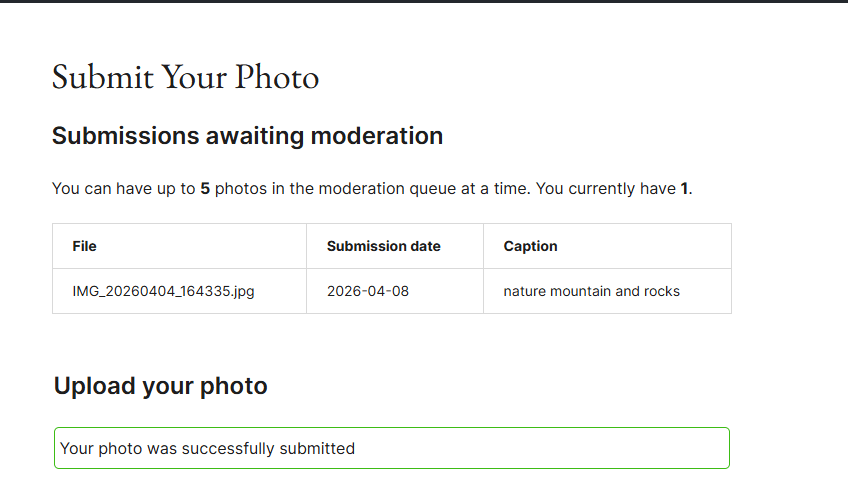Viewport: 848px width, 502px height.
Task: Click the 2026-04-08 submission date cell
Action: coord(367,291)
